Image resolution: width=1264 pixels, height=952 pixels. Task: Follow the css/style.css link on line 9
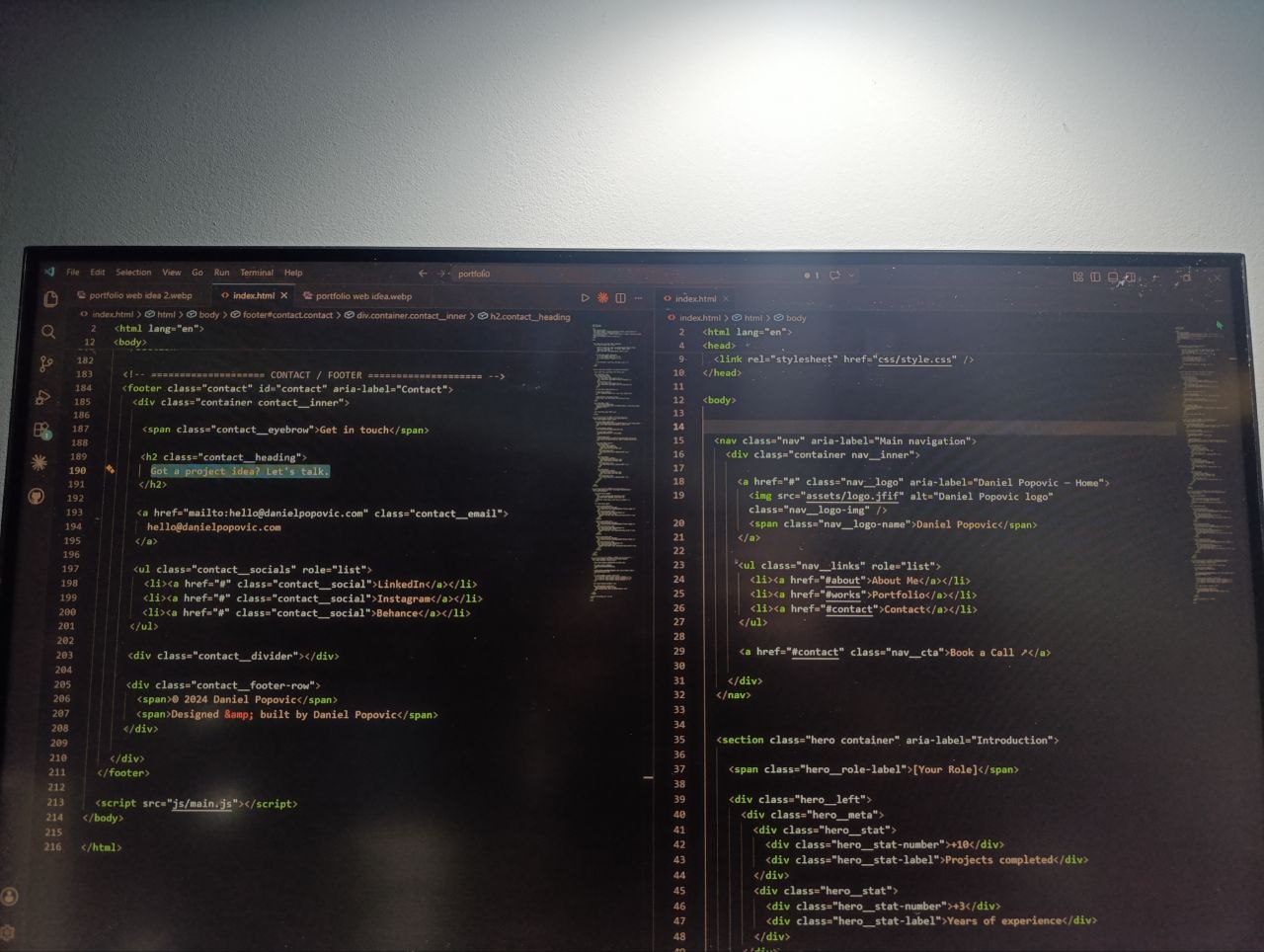point(915,359)
